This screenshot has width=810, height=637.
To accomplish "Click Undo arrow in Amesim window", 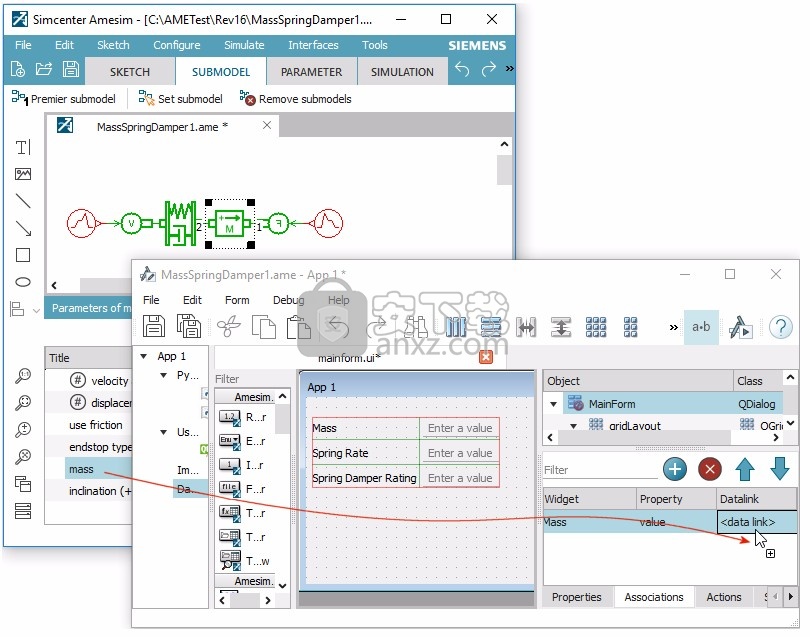I will [x=462, y=69].
